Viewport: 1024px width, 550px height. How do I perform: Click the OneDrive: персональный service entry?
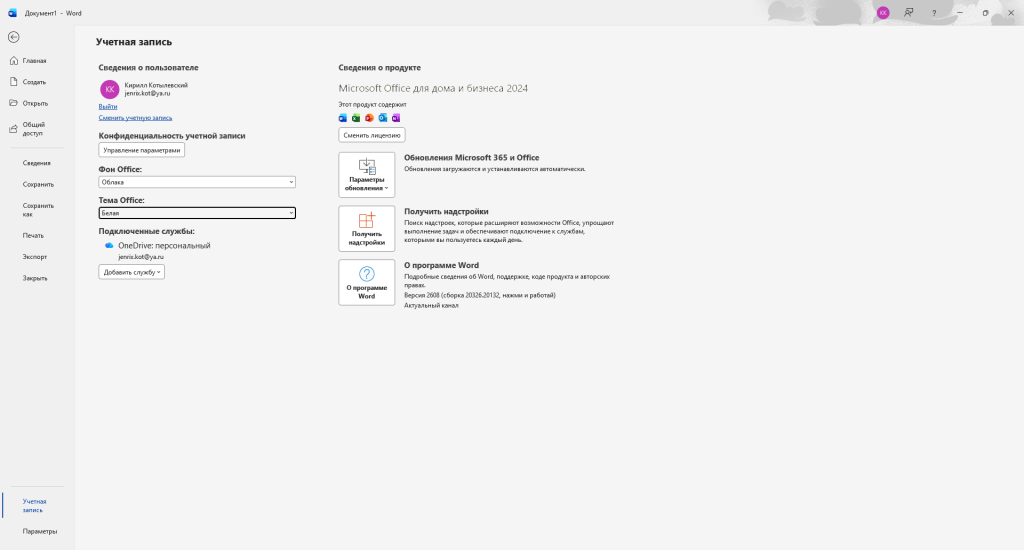[x=164, y=246]
